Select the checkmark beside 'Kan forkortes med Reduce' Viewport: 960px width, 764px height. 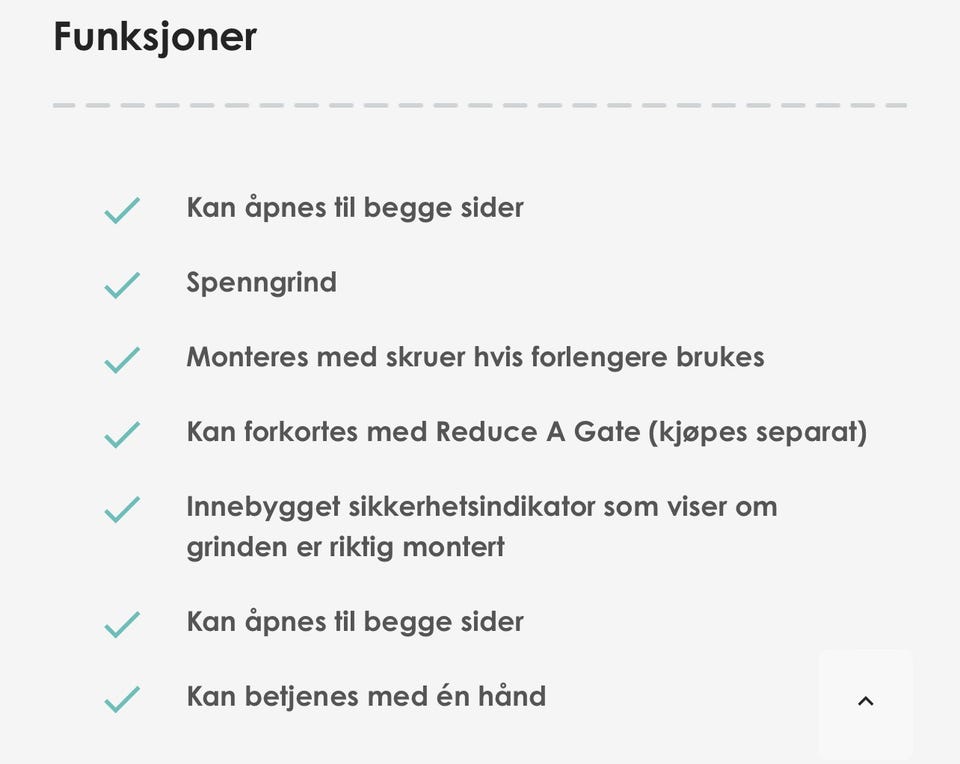(x=122, y=435)
